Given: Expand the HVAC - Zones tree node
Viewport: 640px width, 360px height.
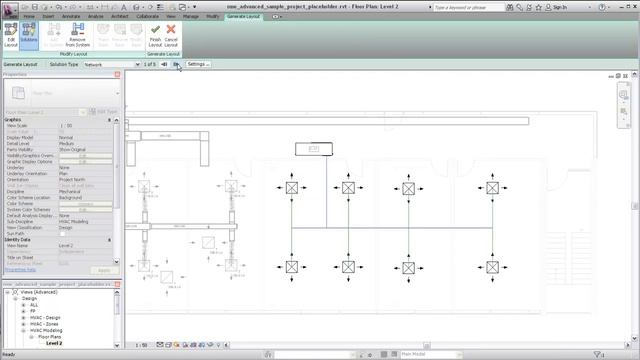Looking at the screenshot, I should 23,324.
